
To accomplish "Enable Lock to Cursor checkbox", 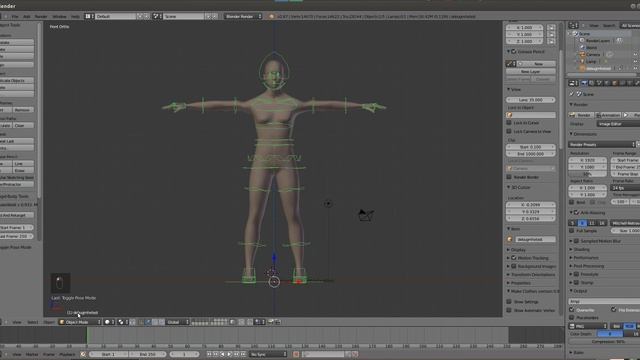I will pyautogui.click(x=509, y=122).
